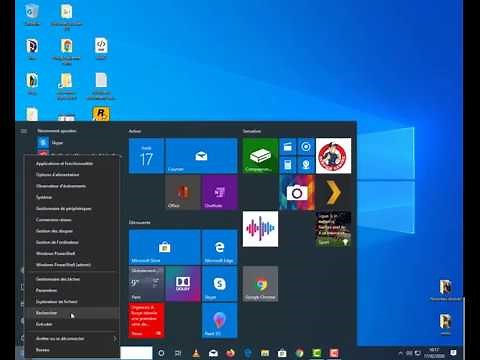480x360 pixels.
Task: Launch the Office tile
Action: click(183, 193)
